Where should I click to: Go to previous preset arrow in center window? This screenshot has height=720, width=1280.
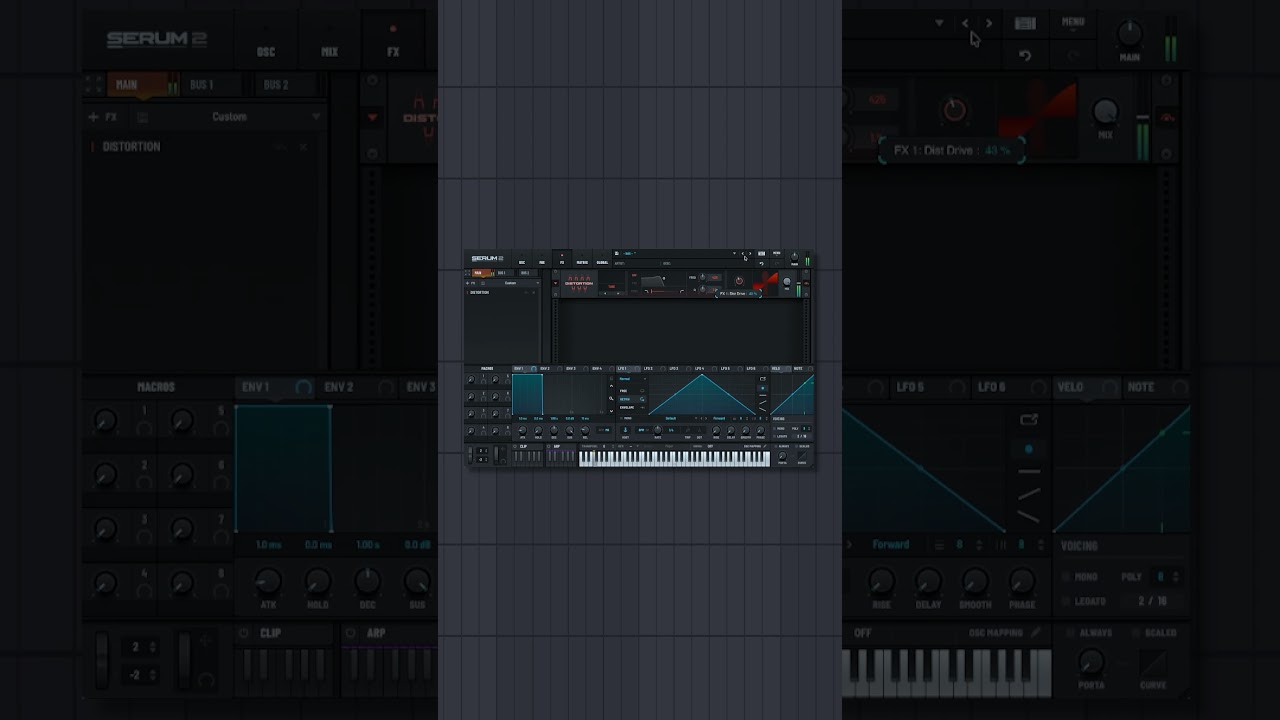click(x=743, y=253)
